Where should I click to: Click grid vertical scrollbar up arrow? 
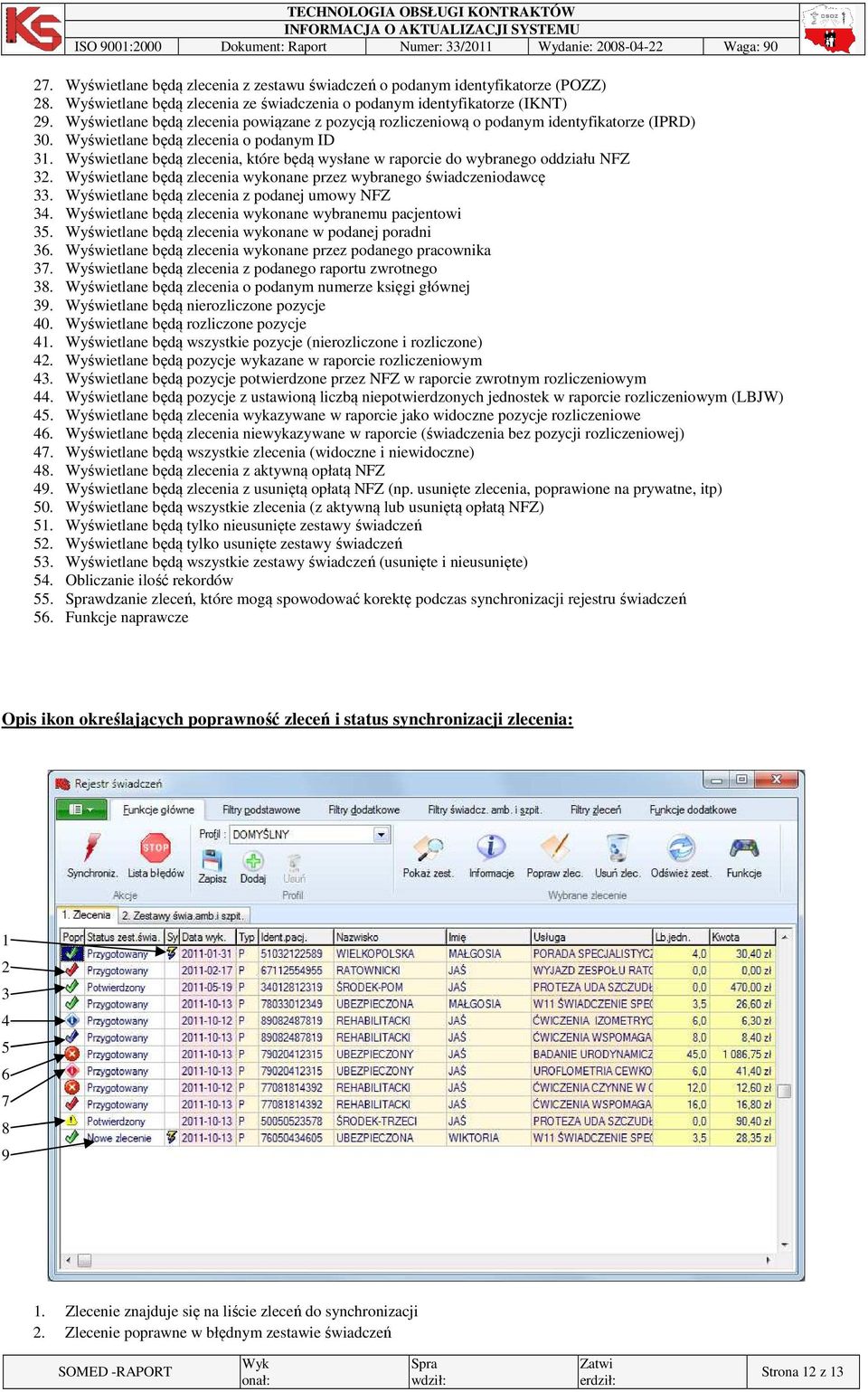(784, 937)
